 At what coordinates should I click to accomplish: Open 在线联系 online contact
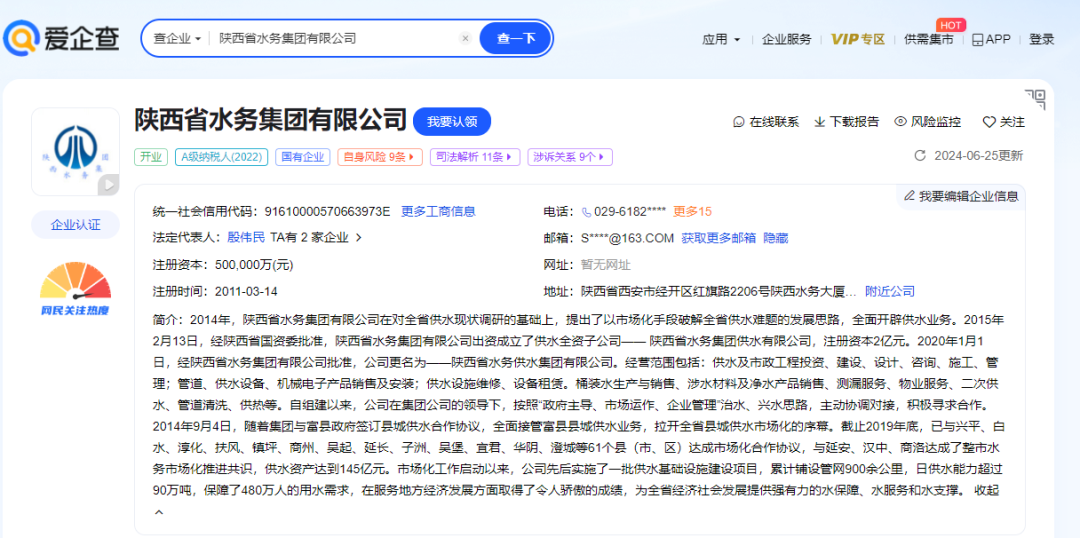tap(766, 122)
